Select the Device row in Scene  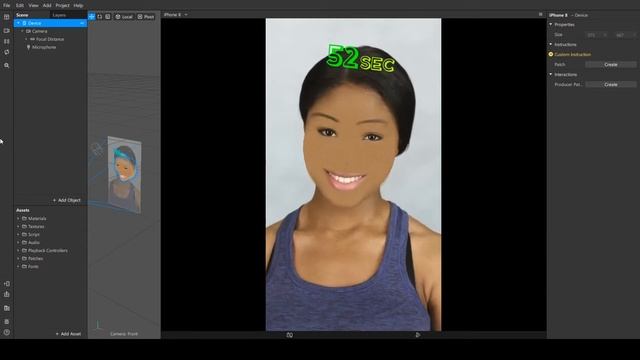(51, 23)
